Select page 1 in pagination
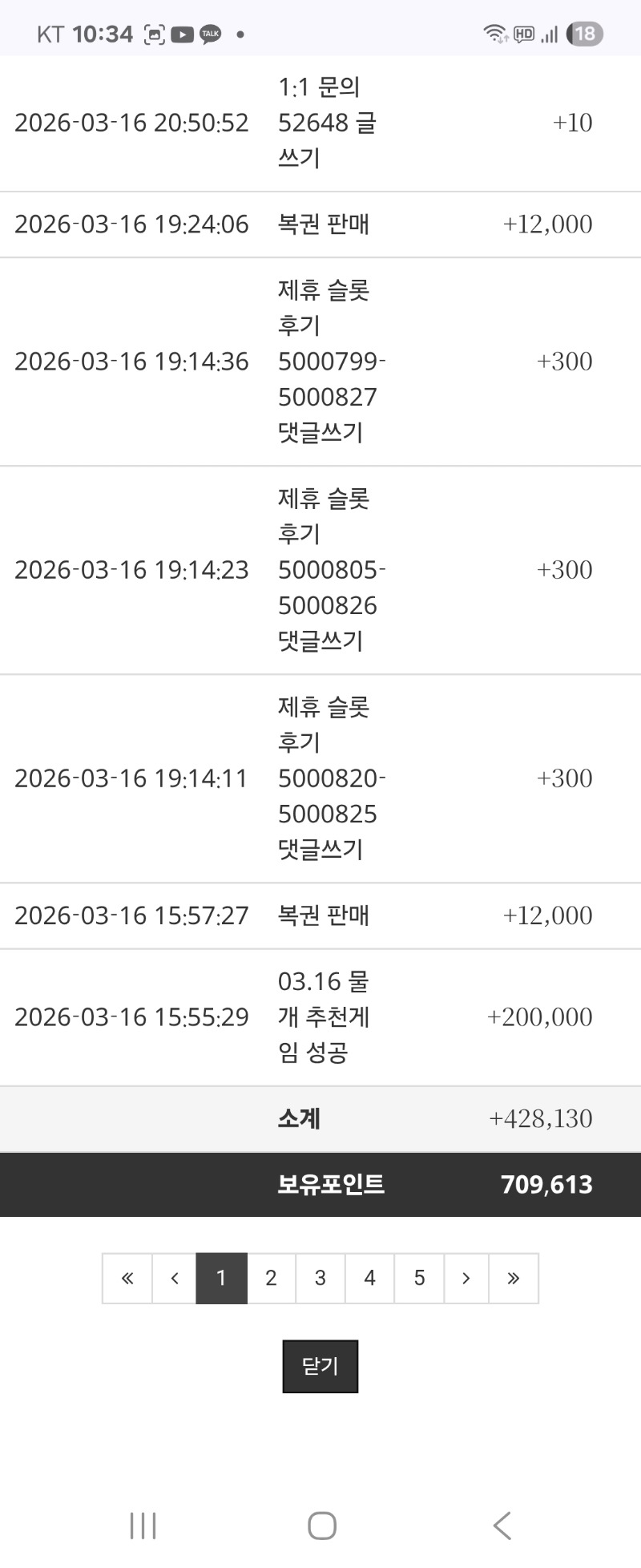This screenshot has height=1568, width=641. tap(221, 1278)
